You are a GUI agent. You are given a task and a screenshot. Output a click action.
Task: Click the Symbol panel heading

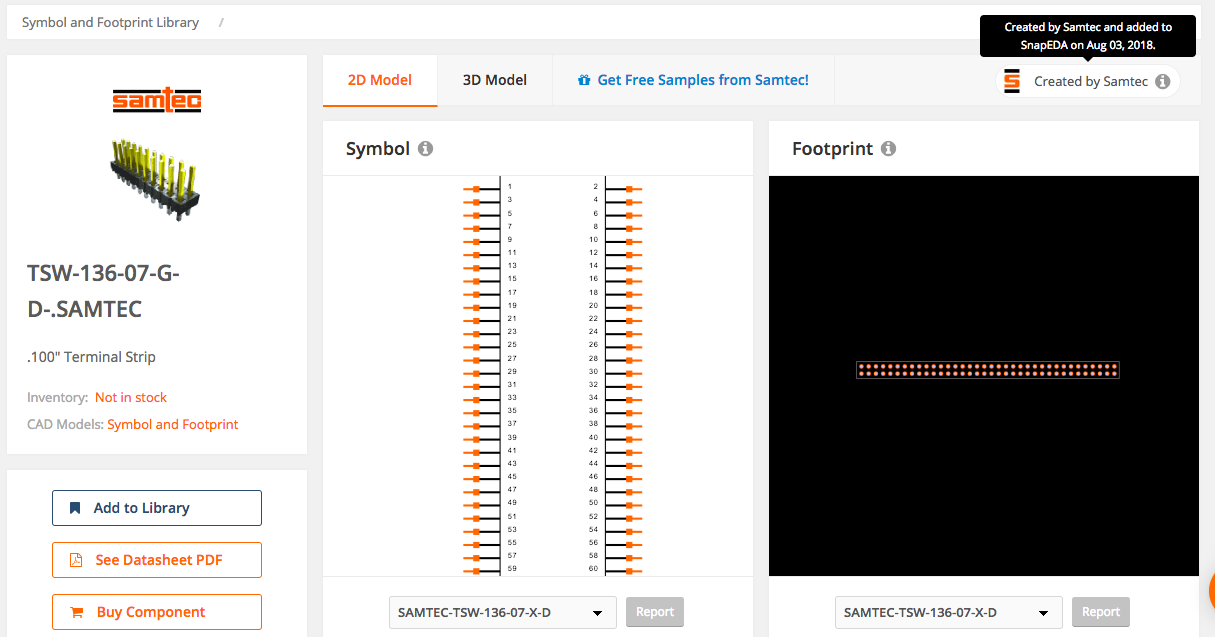pyautogui.click(x=378, y=149)
